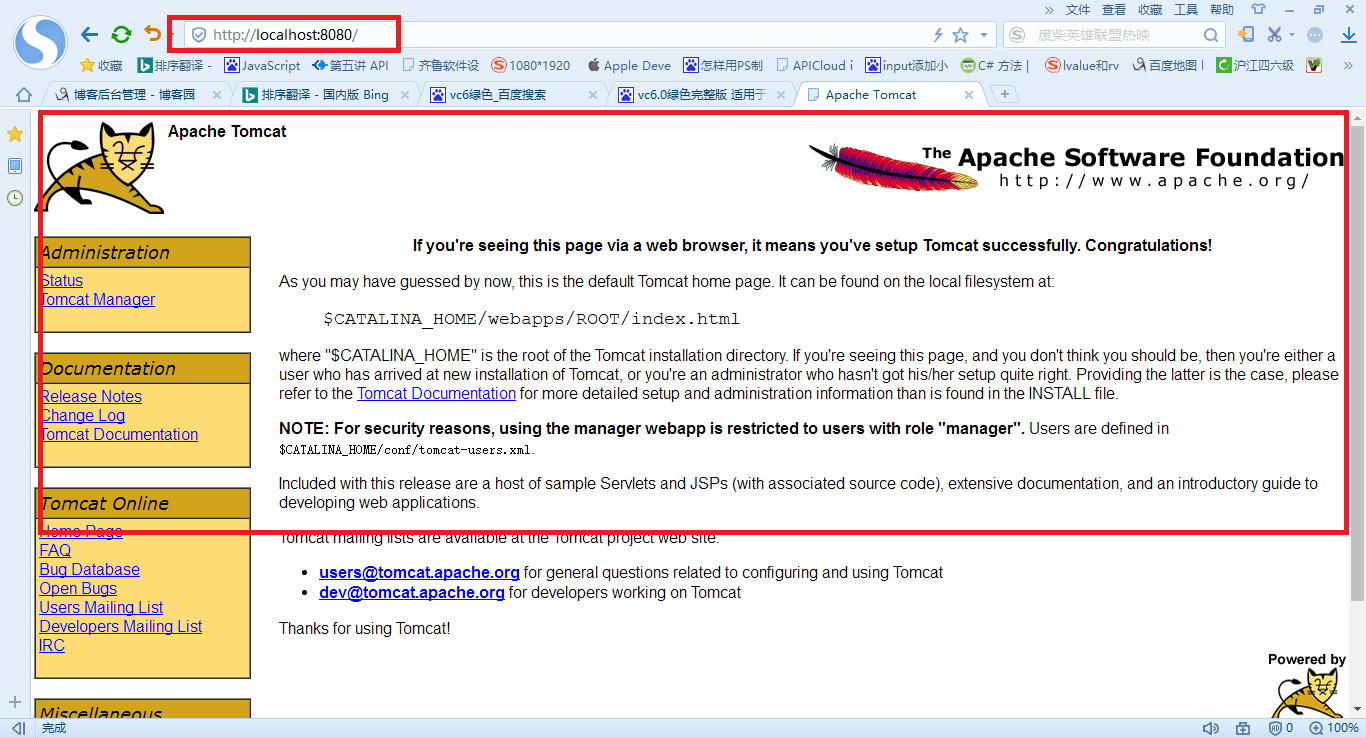Click the status bar toolbox icon
The image size is (1366, 738).
[1243, 728]
